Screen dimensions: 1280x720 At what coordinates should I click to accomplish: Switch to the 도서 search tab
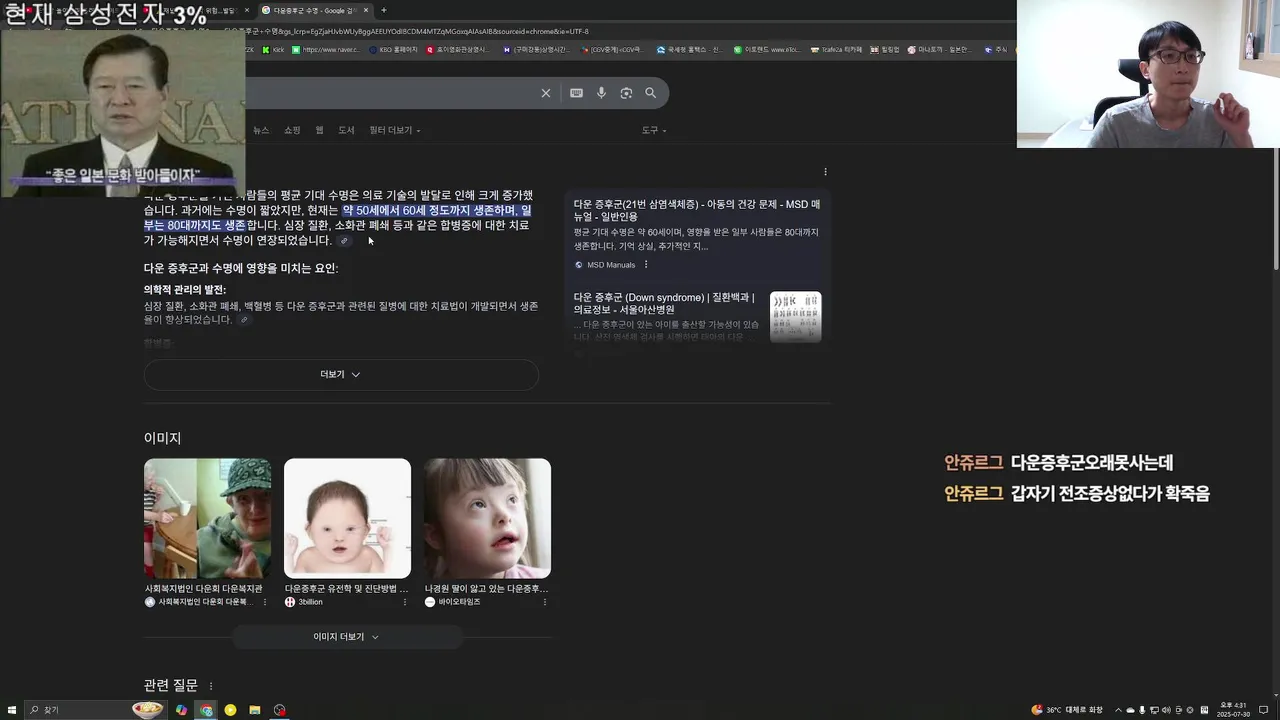click(x=346, y=130)
